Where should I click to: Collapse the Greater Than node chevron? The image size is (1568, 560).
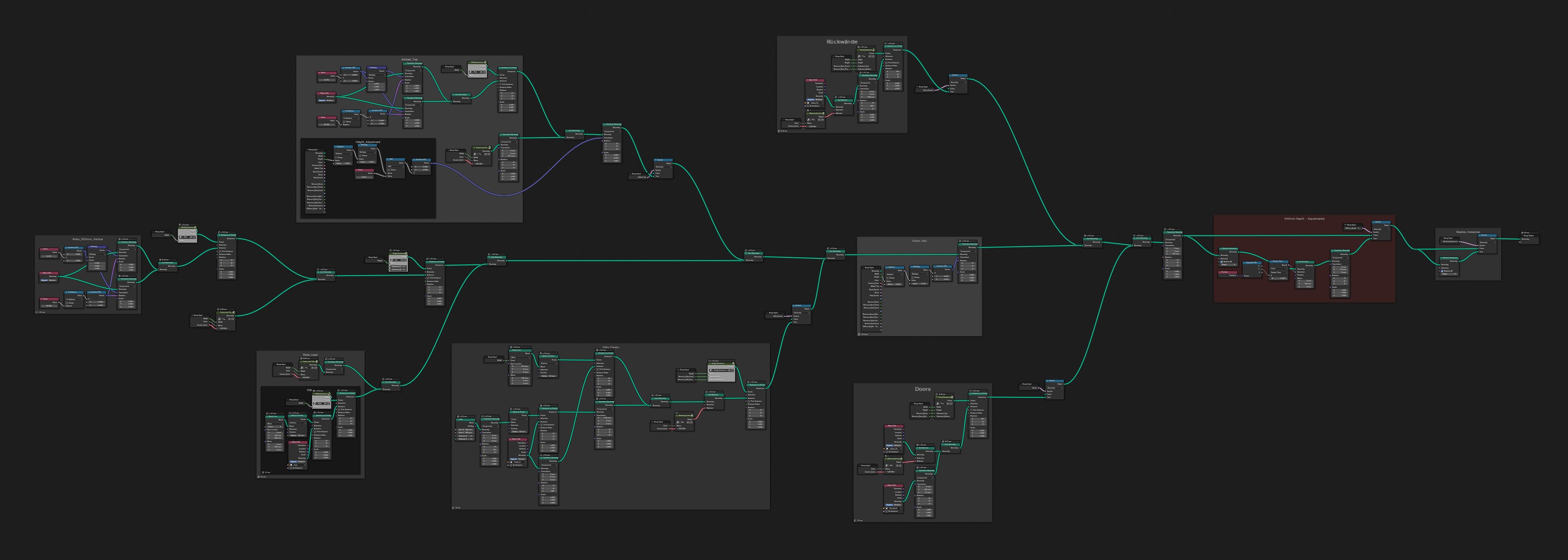1272,262
